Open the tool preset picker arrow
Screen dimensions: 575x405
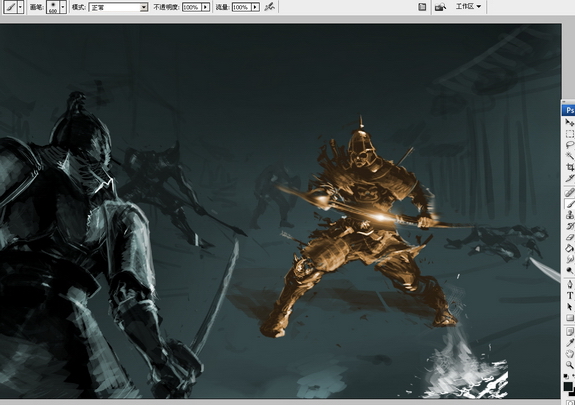pos(20,7)
